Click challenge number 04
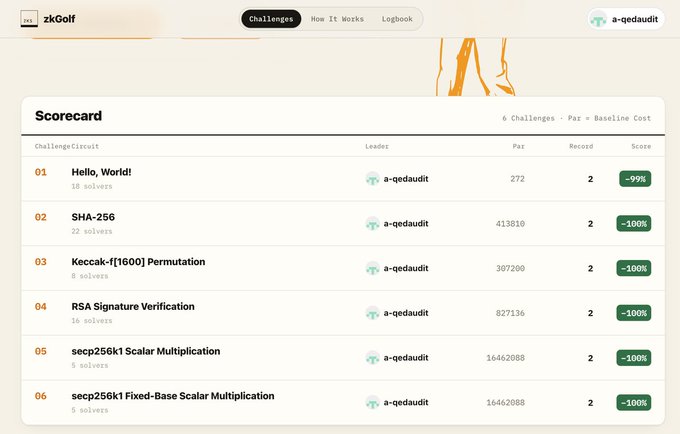 coord(41,307)
